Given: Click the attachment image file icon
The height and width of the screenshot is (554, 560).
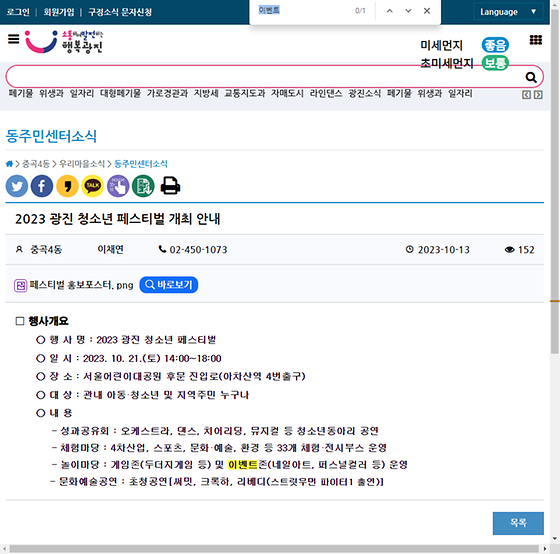Looking at the screenshot, I should click(x=20, y=285).
